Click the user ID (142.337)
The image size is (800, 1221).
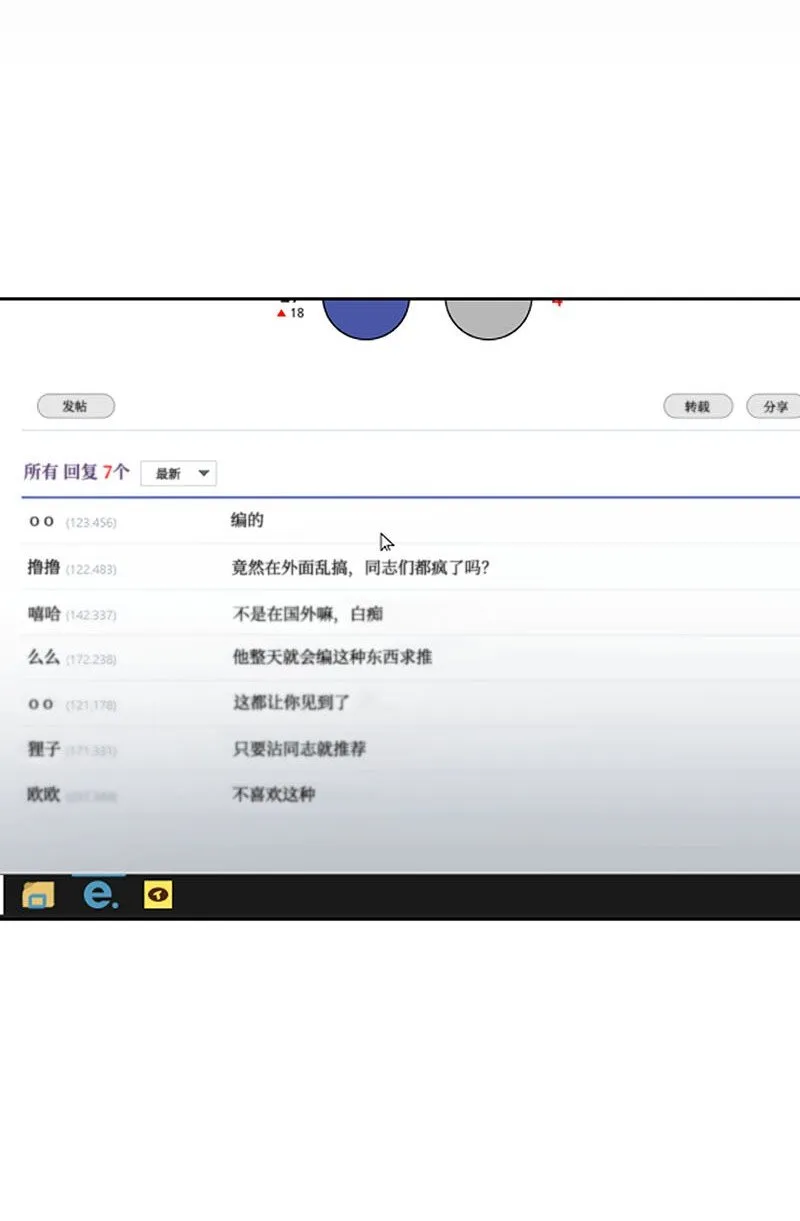pos(91,615)
